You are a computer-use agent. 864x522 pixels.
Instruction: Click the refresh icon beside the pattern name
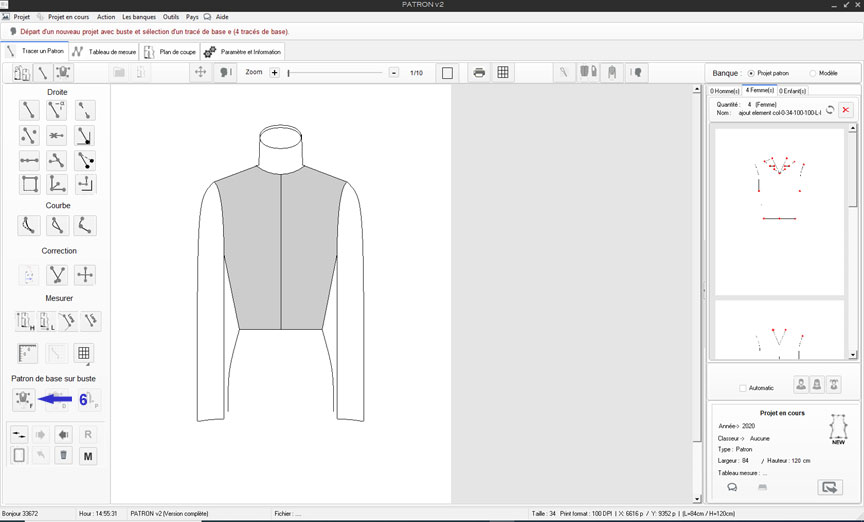tap(829, 109)
